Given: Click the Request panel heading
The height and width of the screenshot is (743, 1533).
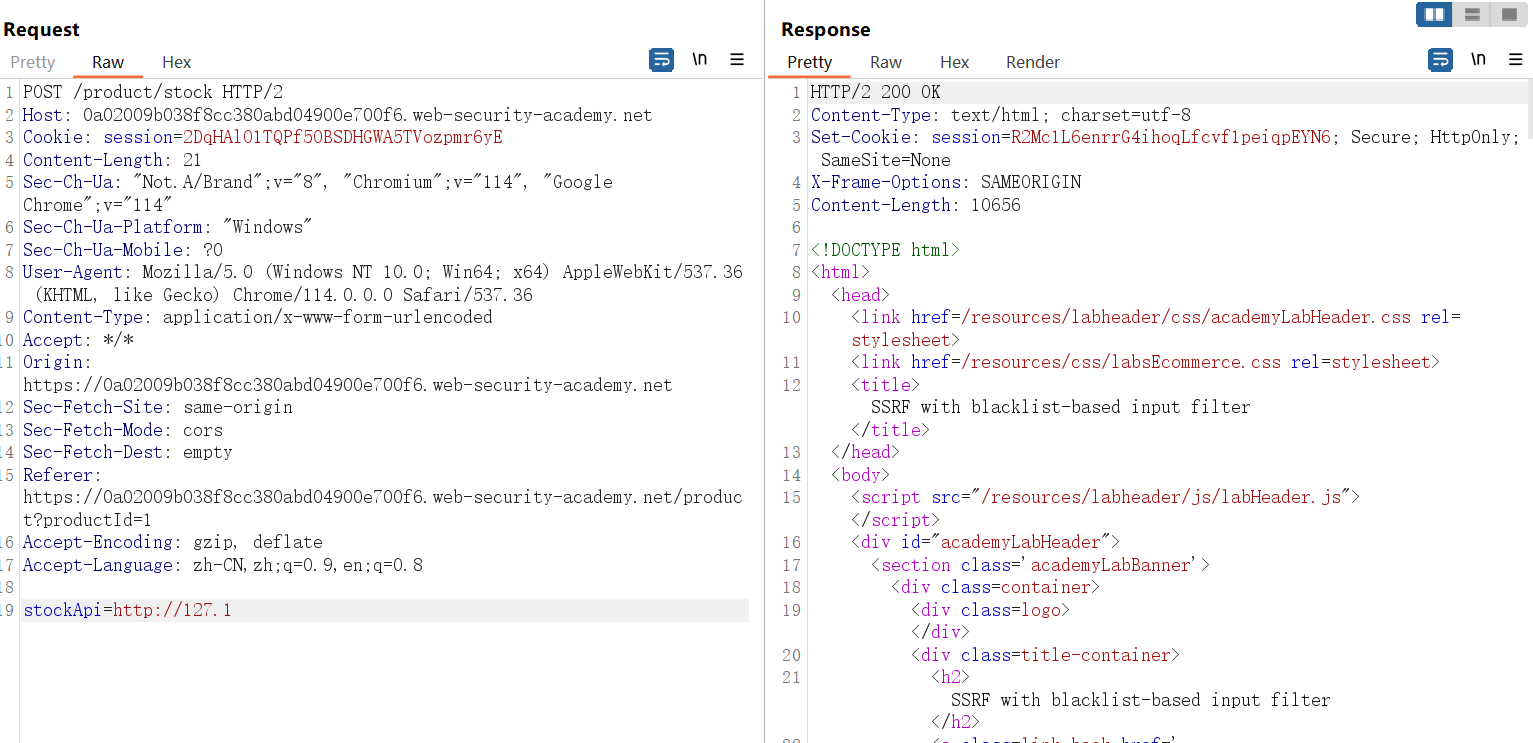Looking at the screenshot, I should 41,29.
